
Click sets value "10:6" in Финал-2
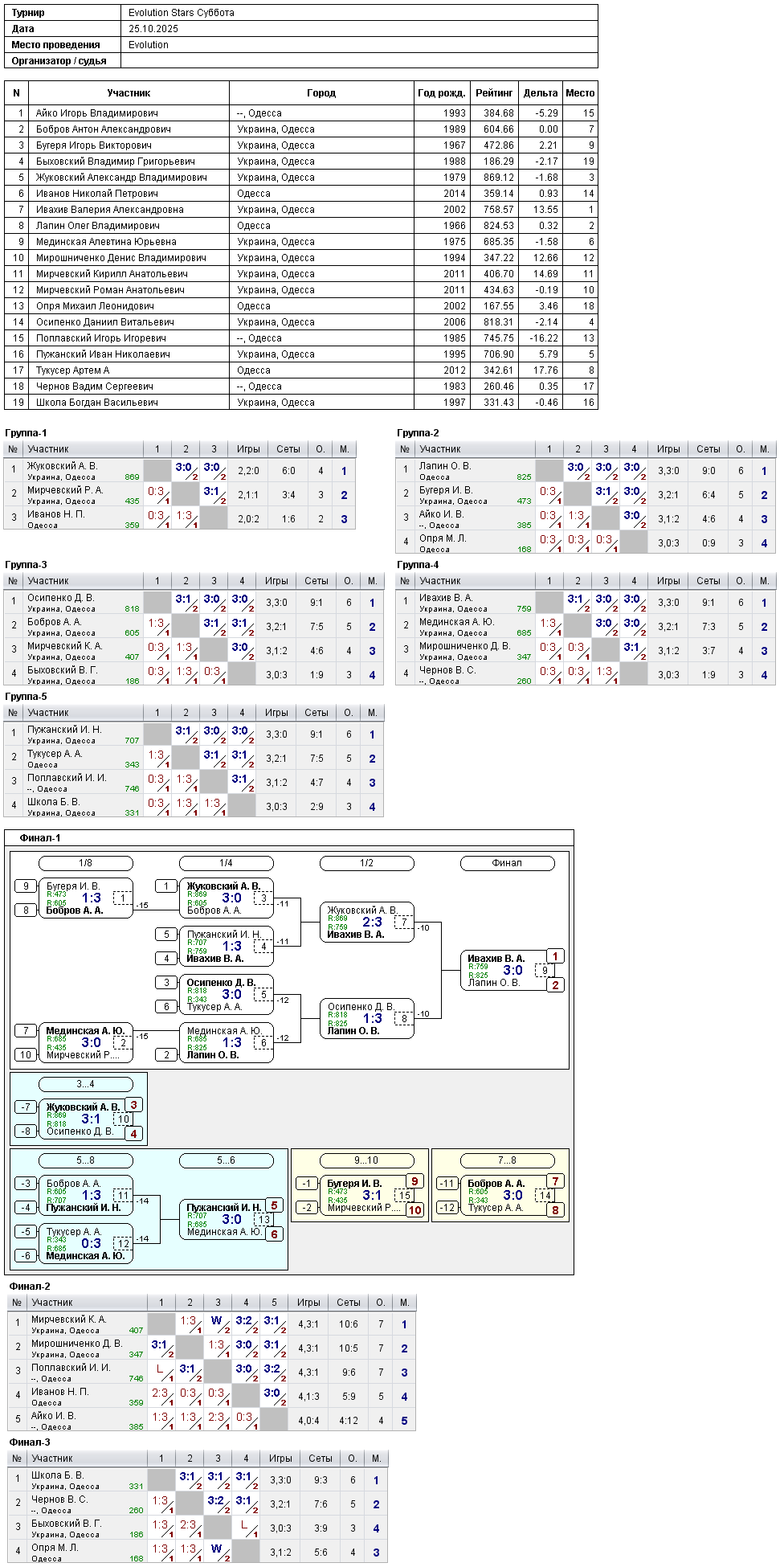click(349, 1324)
